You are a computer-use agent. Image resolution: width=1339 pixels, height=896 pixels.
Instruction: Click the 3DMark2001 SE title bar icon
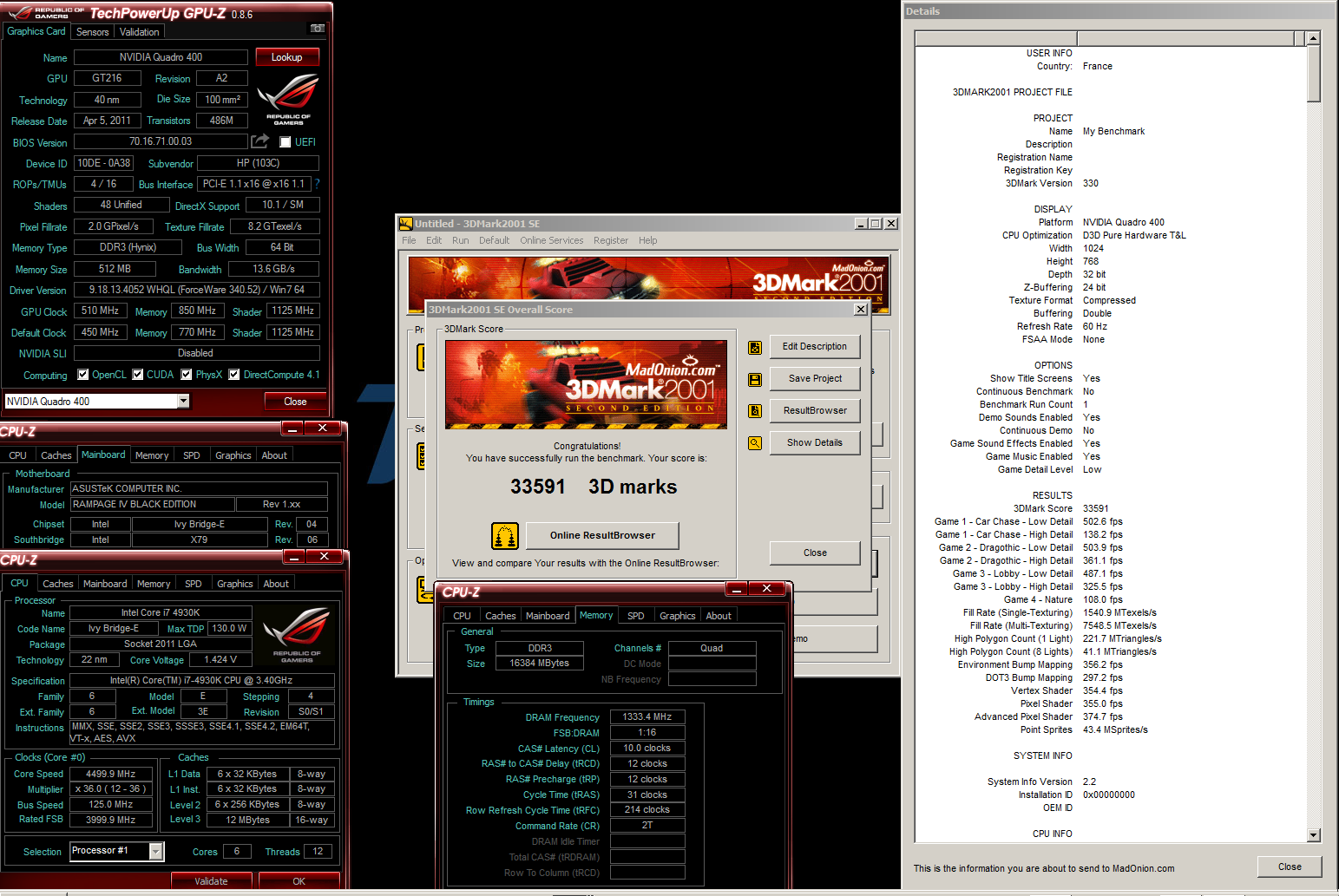pos(405,223)
